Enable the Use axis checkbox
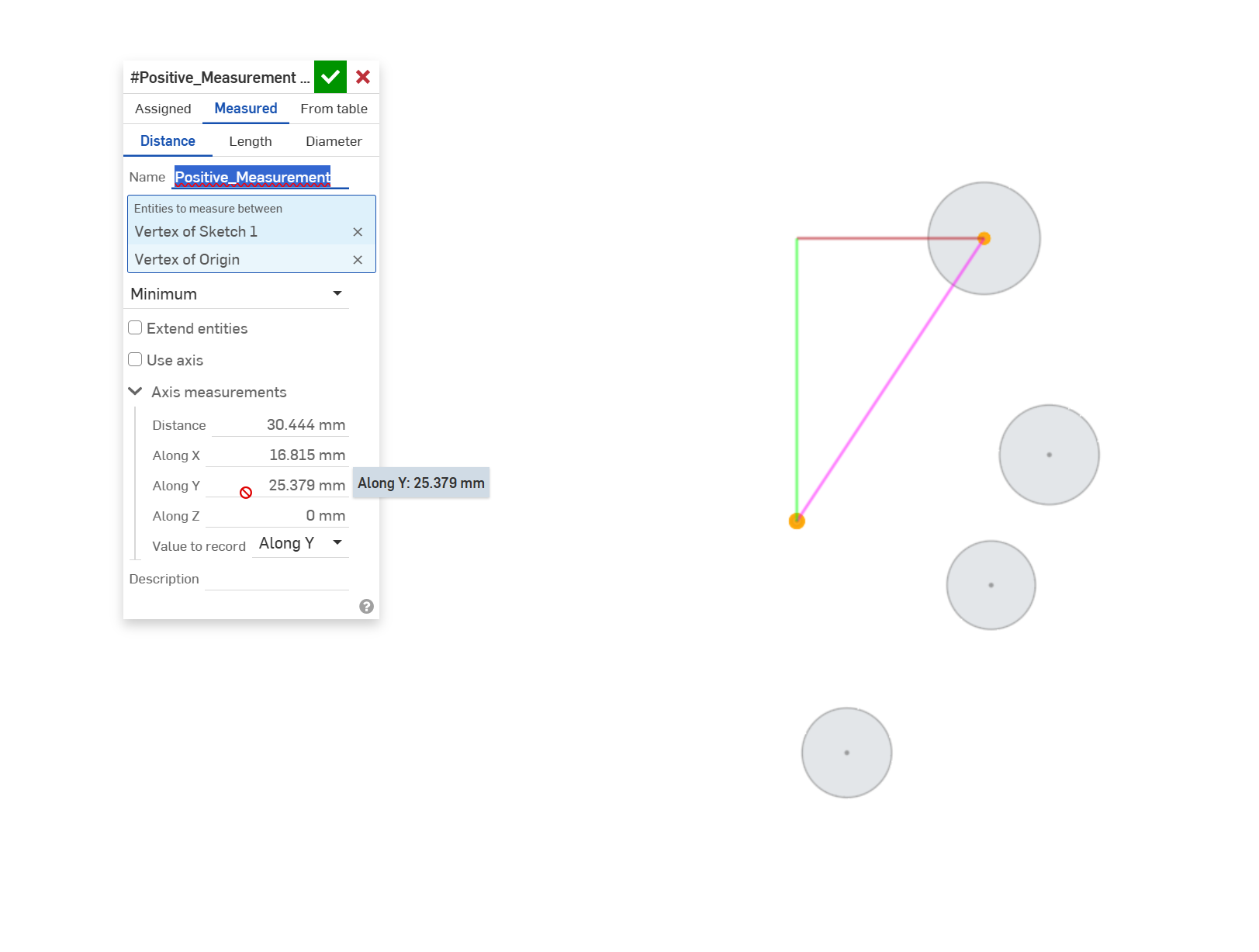1259x952 pixels. point(135,359)
